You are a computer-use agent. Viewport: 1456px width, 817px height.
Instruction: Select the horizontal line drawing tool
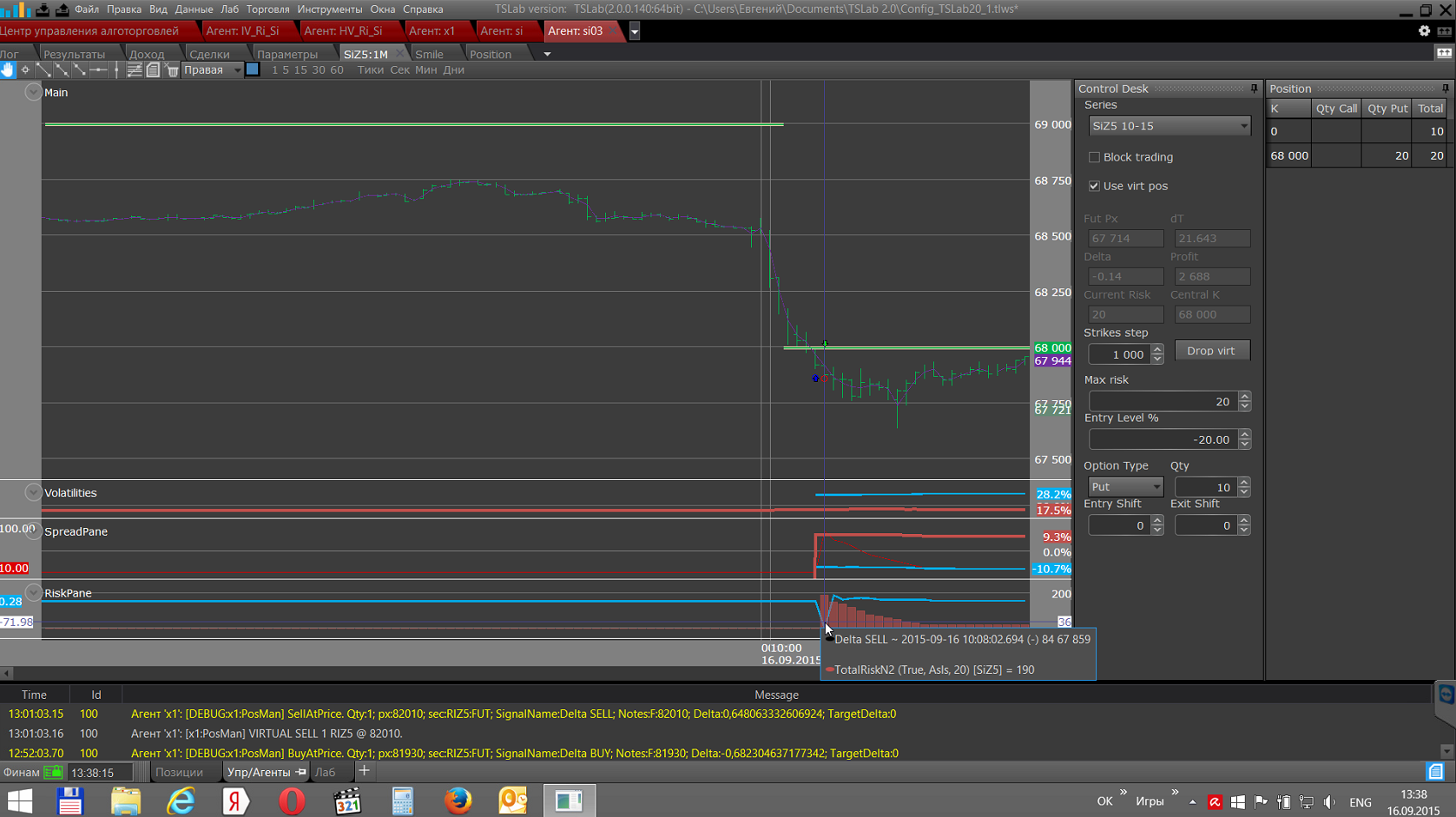[98, 70]
